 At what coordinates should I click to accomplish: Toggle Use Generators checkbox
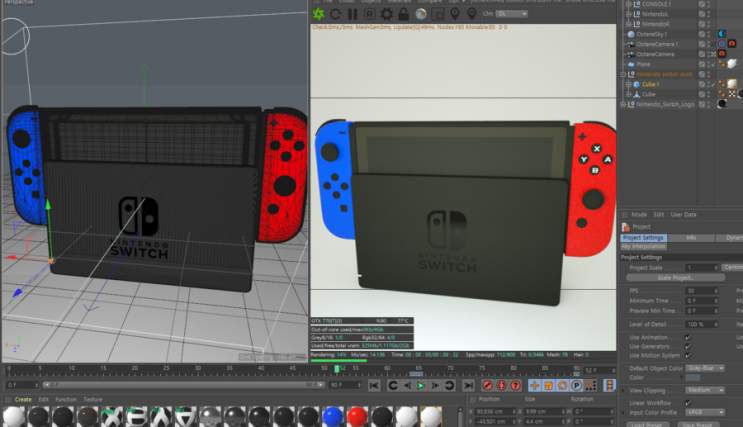(x=688, y=346)
